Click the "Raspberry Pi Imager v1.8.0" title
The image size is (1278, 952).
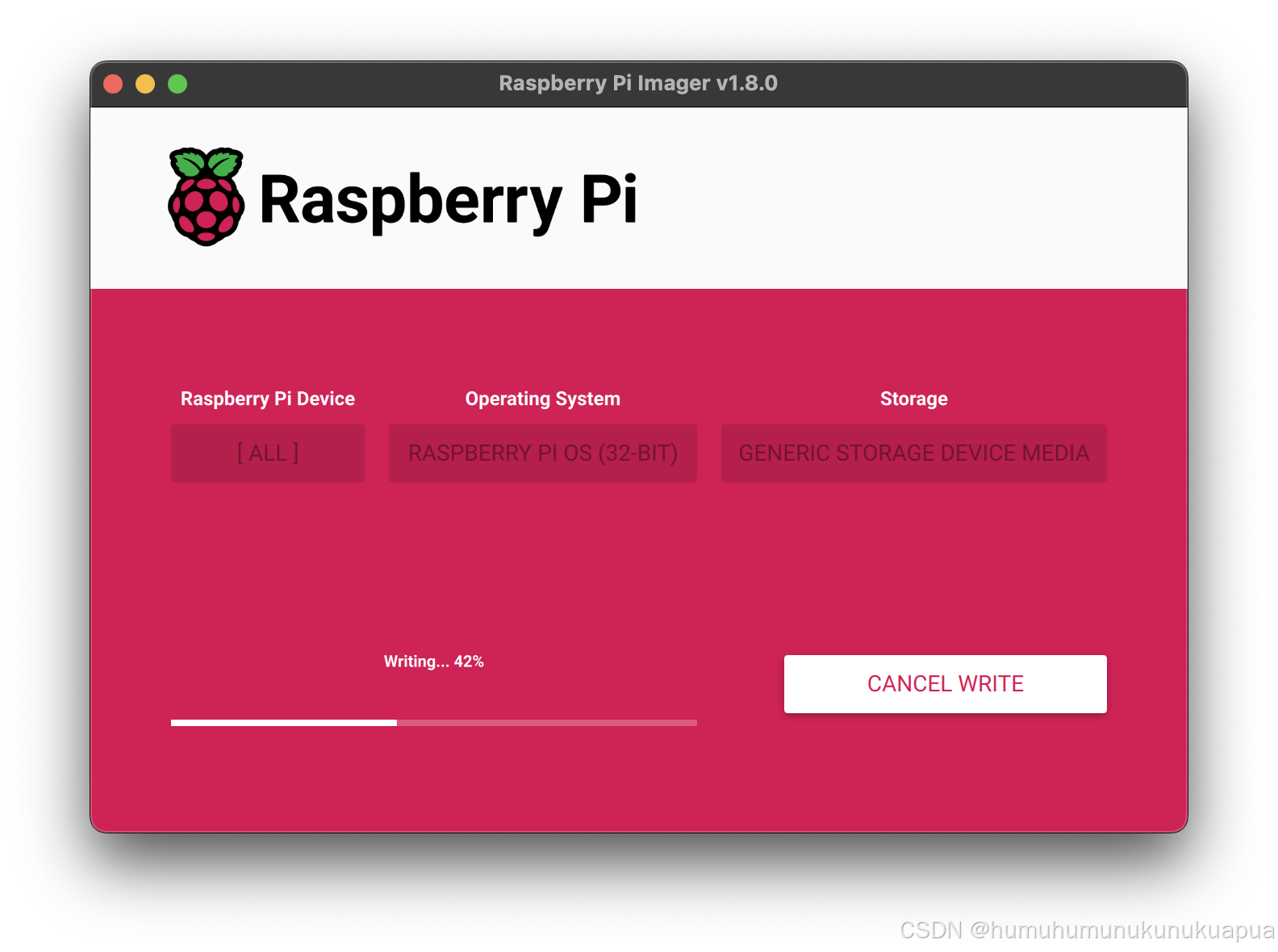click(x=638, y=83)
